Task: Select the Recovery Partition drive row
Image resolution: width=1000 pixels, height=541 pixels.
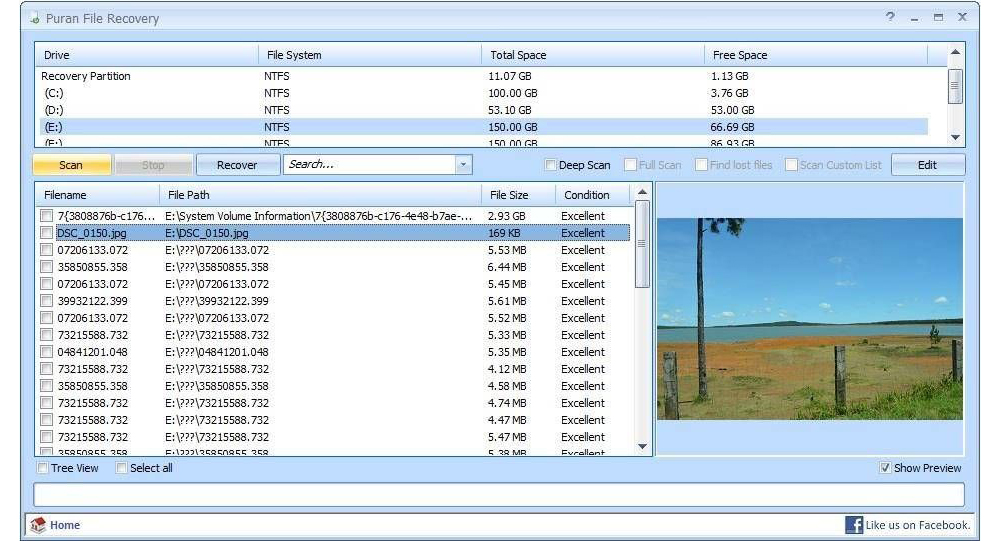Action: 86,76
